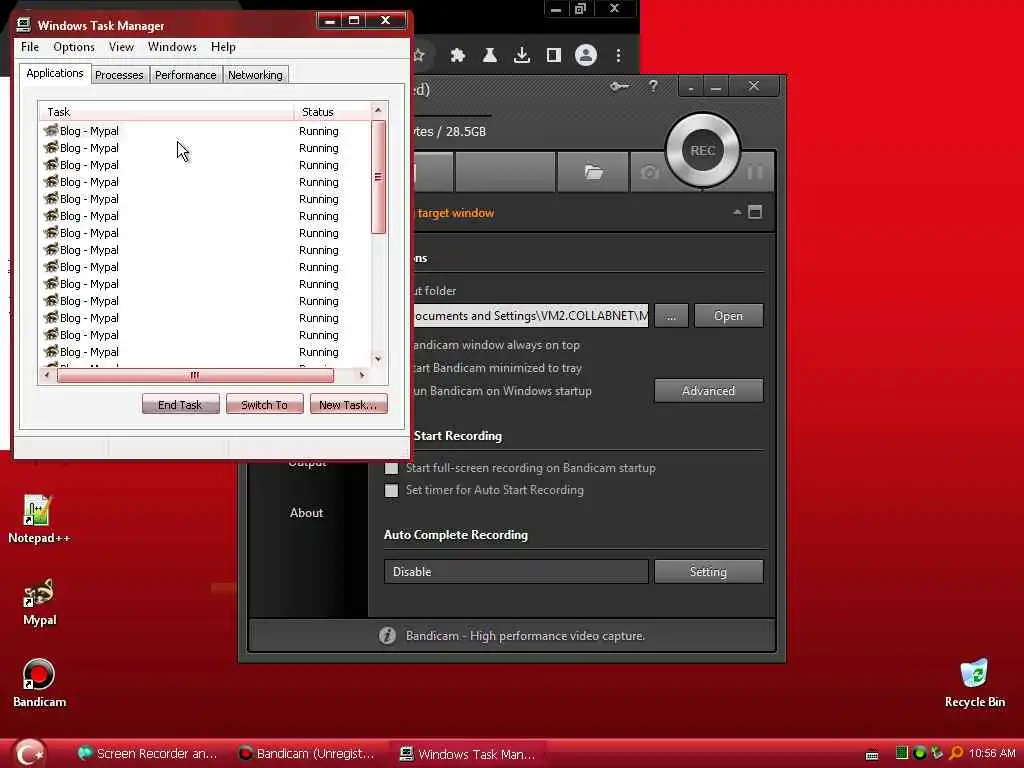The width and height of the screenshot is (1024, 768).
Task: Click the Open button next to the output folder
Action: (x=728, y=315)
